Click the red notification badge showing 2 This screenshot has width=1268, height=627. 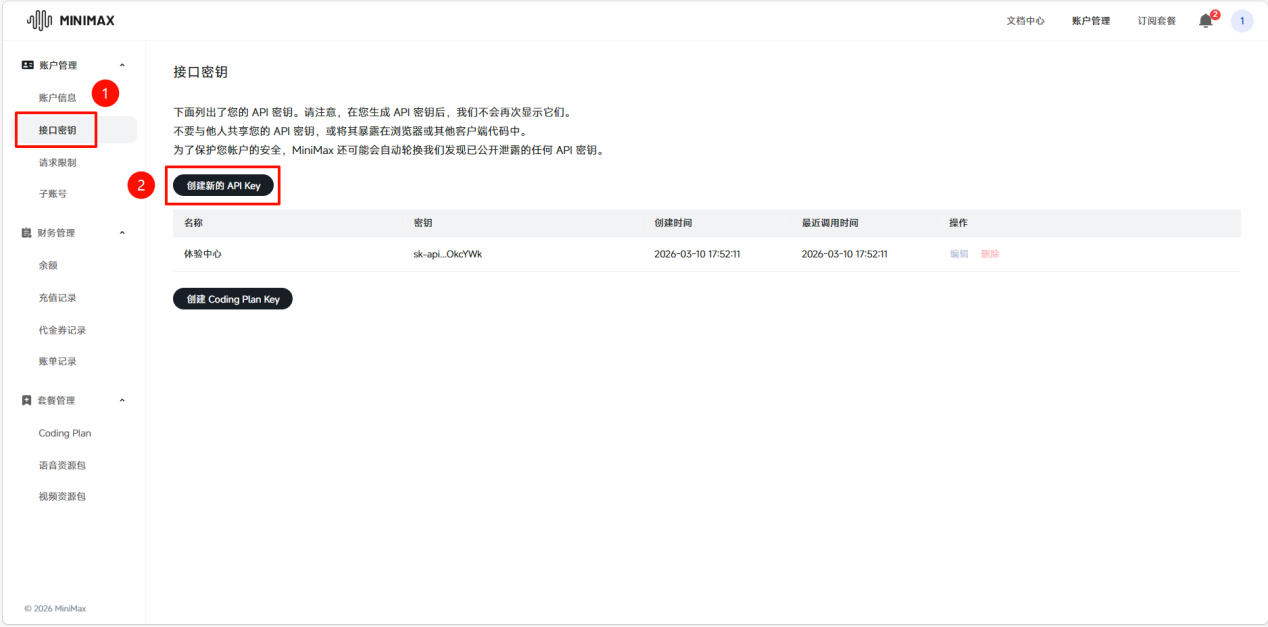pyautogui.click(x=1212, y=13)
